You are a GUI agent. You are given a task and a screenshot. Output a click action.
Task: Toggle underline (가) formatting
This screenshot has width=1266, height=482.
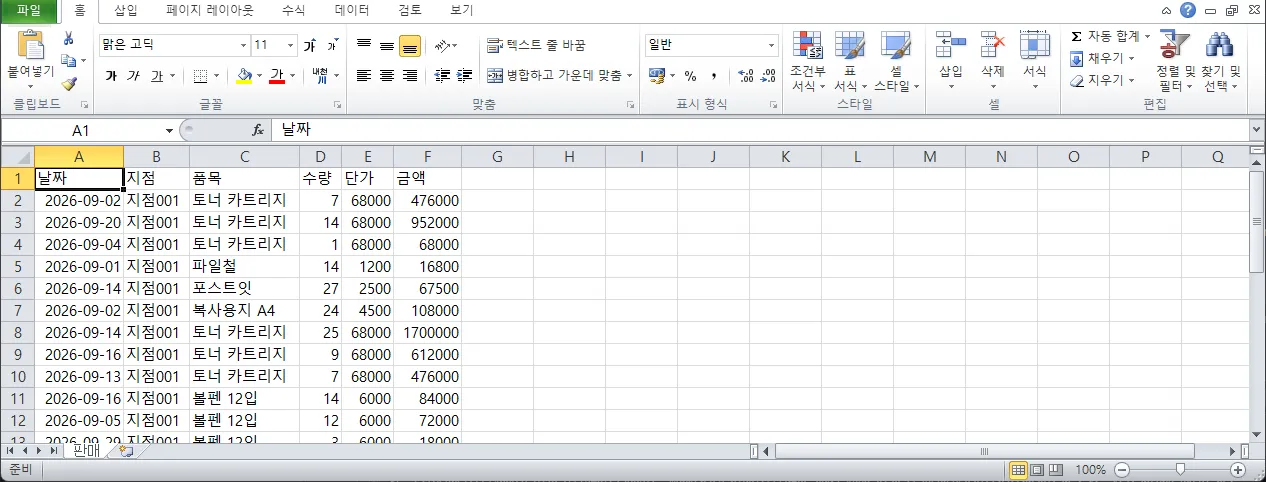157,76
